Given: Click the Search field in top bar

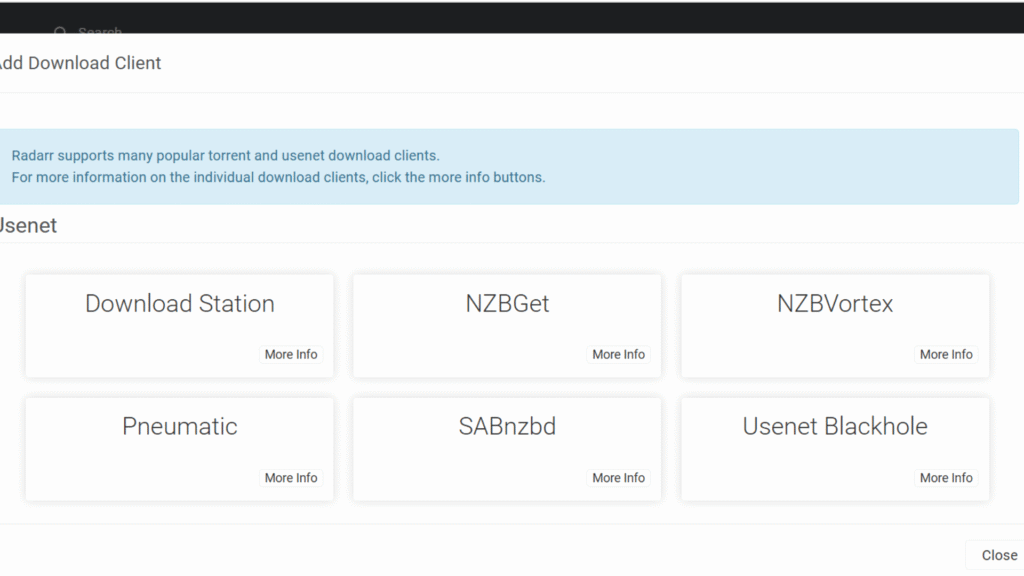Looking at the screenshot, I should point(100,31).
